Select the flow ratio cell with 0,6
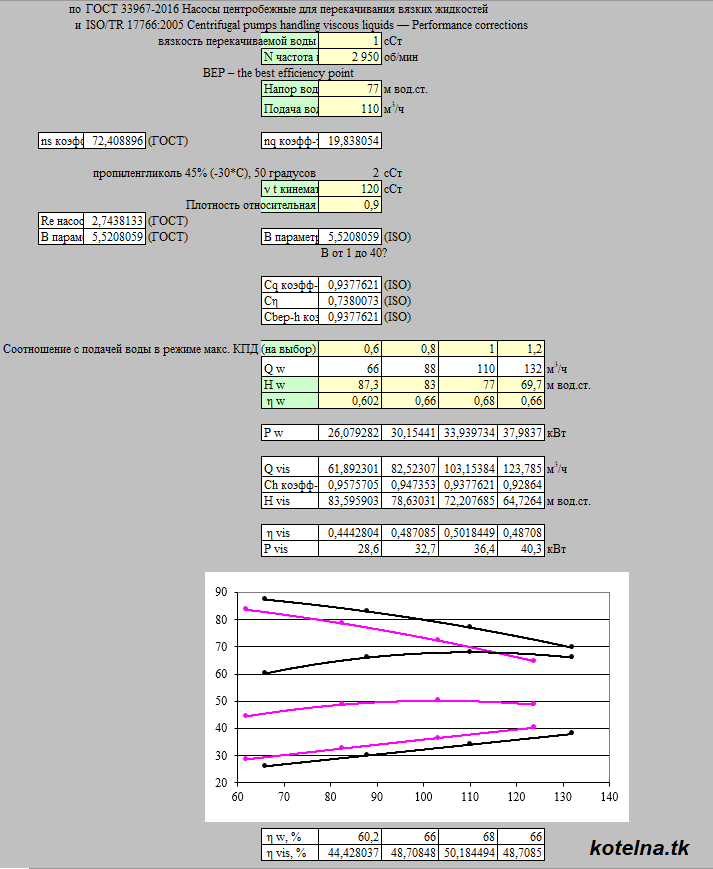The width and height of the screenshot is (713, 869). (x=350, y=349)
